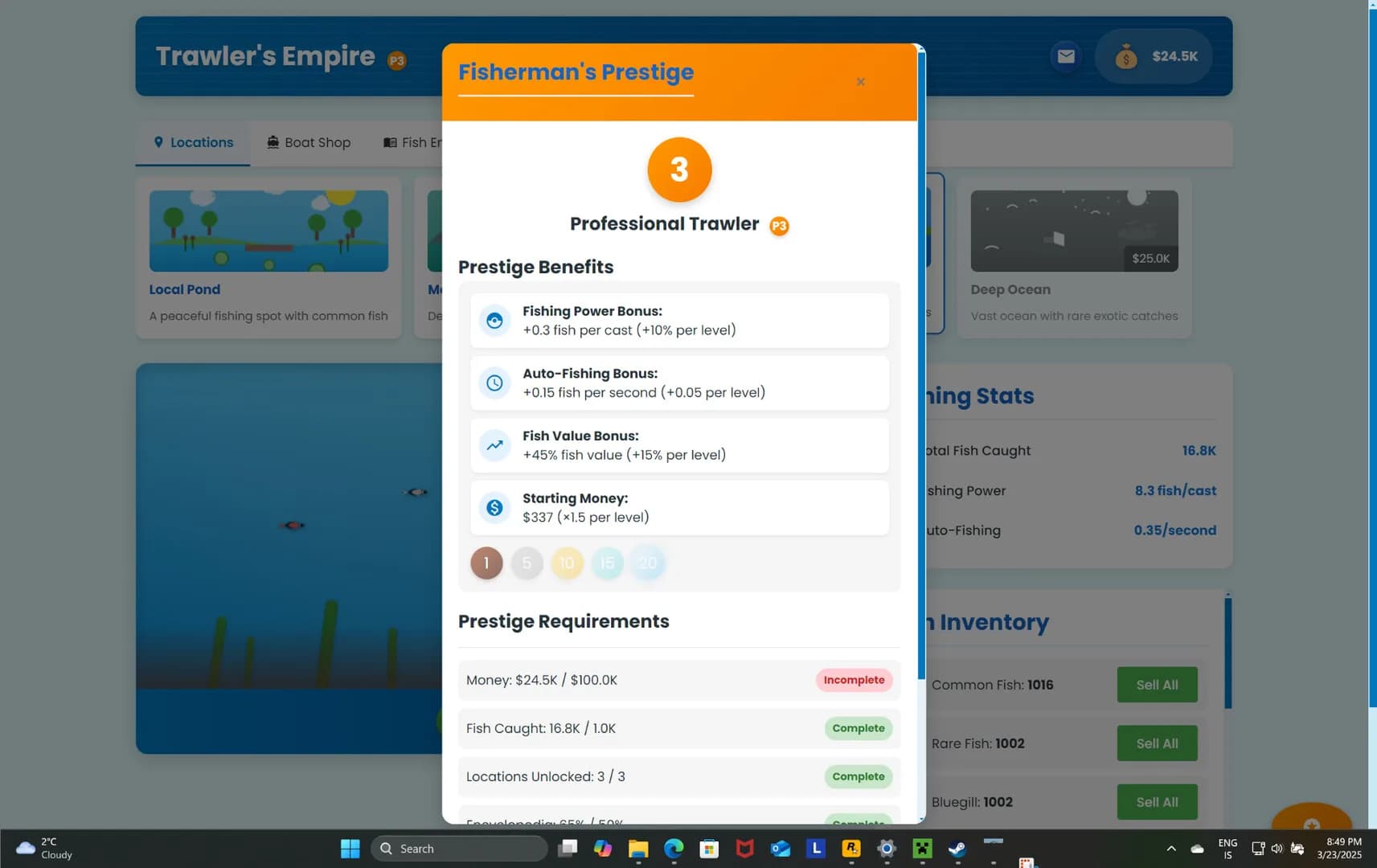Click the prestige dialog vertical scrollbar
The image size is (1377, 868).
click(921, 362)
